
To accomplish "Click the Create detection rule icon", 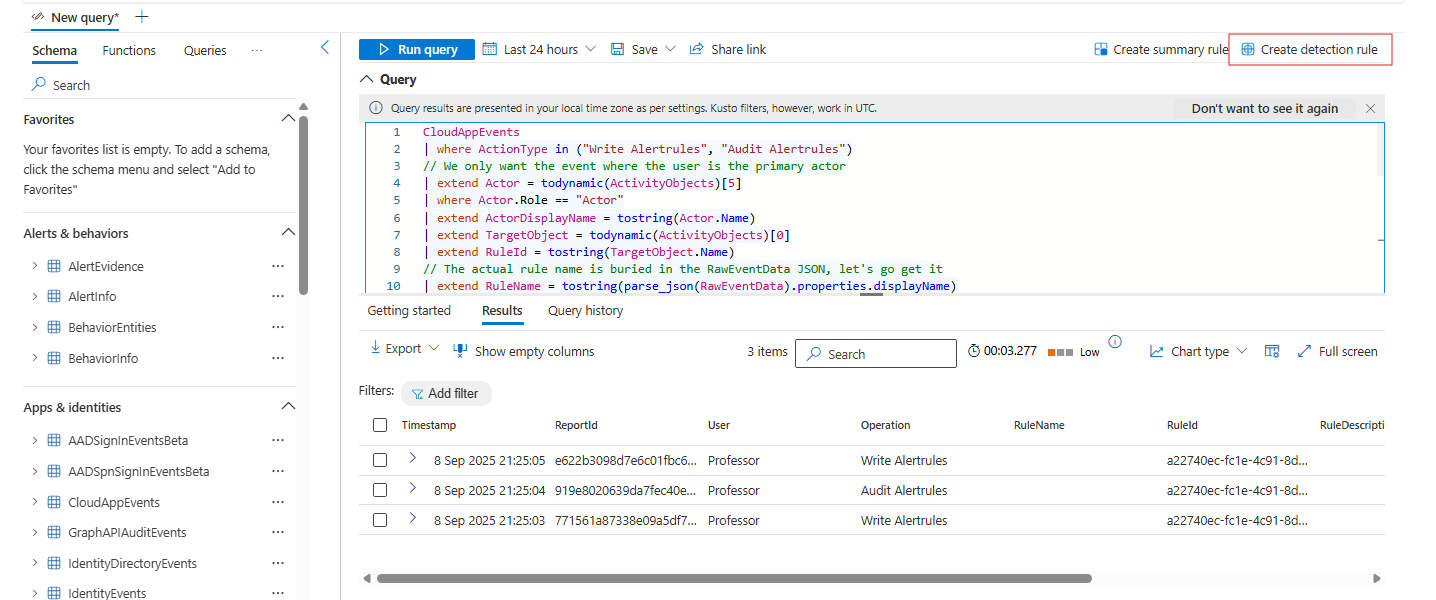I will coord(1248,49).
